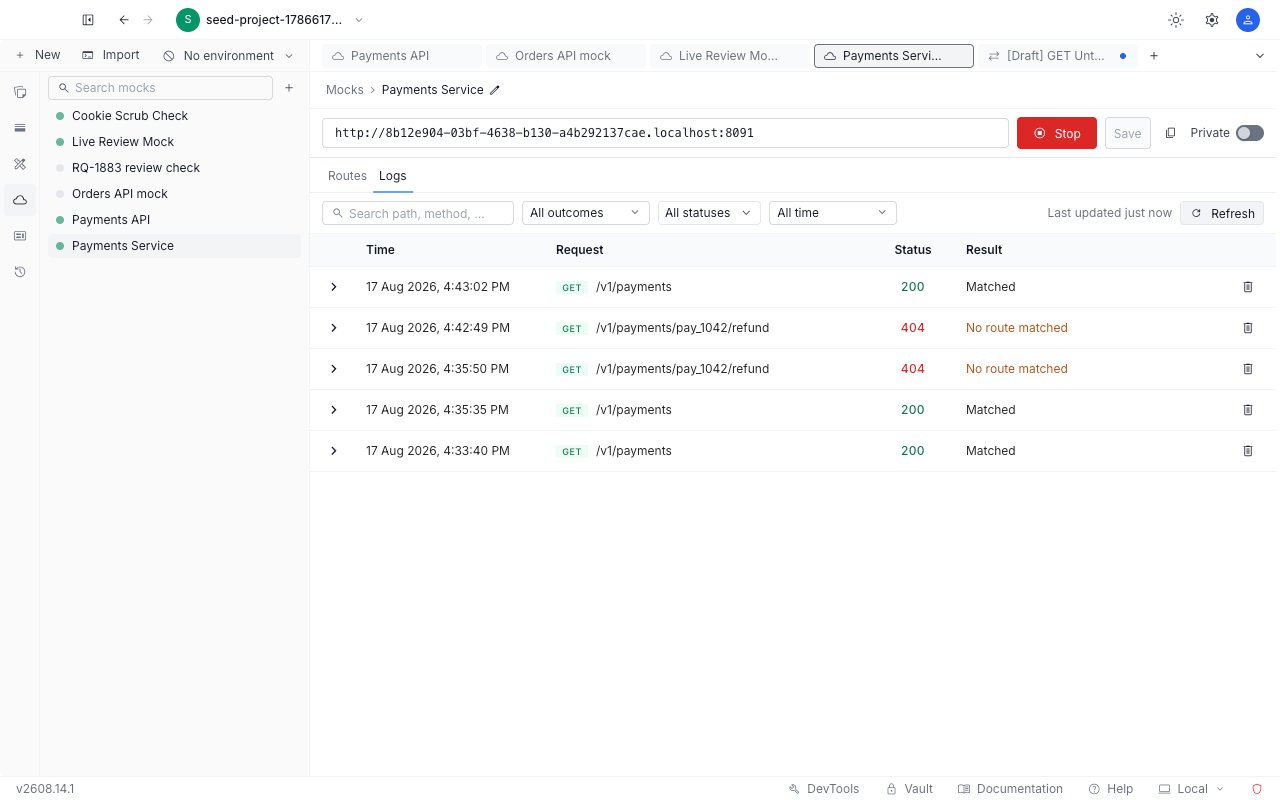
Task: Delete the 4:42:49 PM log entry
Action: (1247, 328)
